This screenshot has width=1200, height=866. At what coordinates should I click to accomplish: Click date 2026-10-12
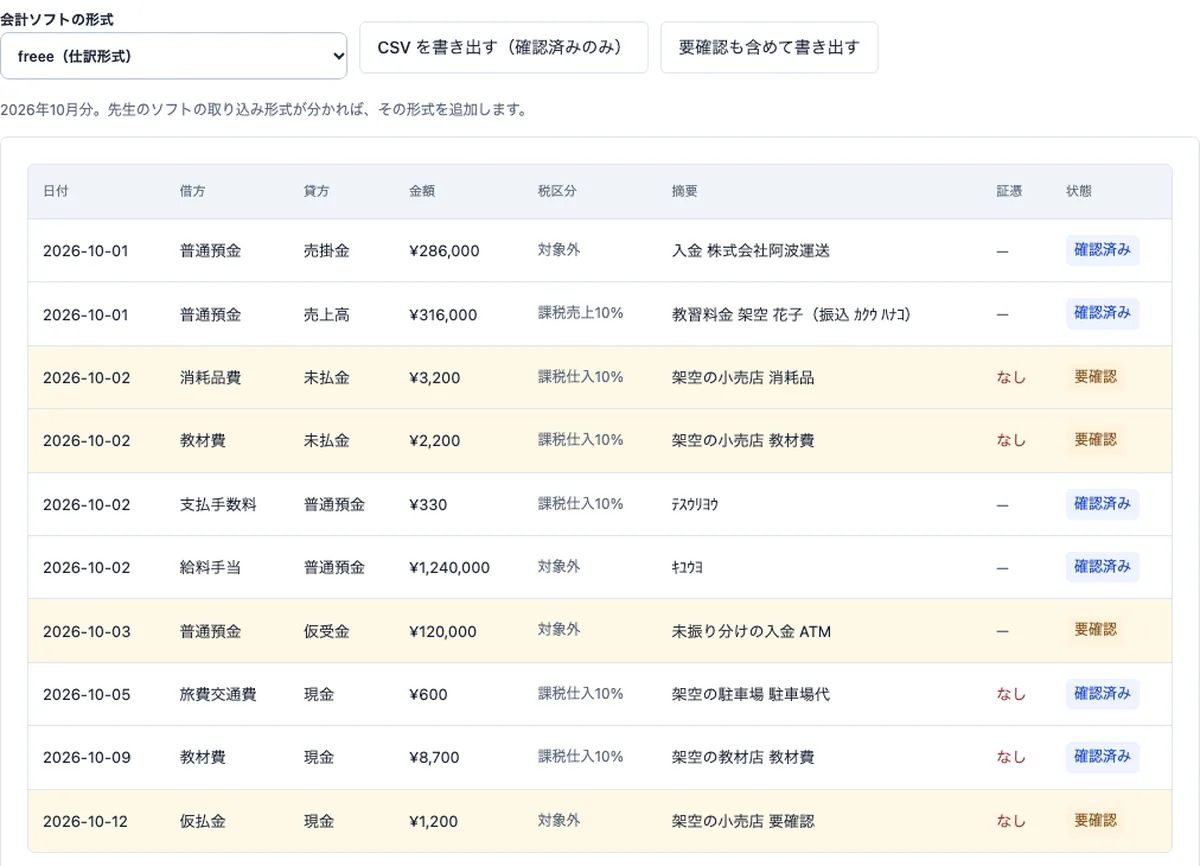(x=86, y=822)
